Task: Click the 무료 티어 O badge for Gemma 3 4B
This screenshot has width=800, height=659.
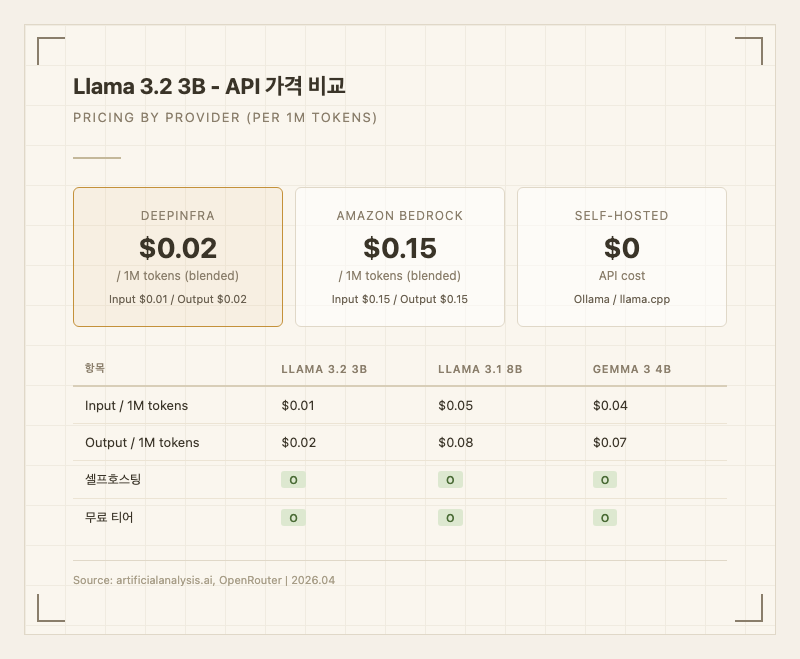Action: (604, 518)
